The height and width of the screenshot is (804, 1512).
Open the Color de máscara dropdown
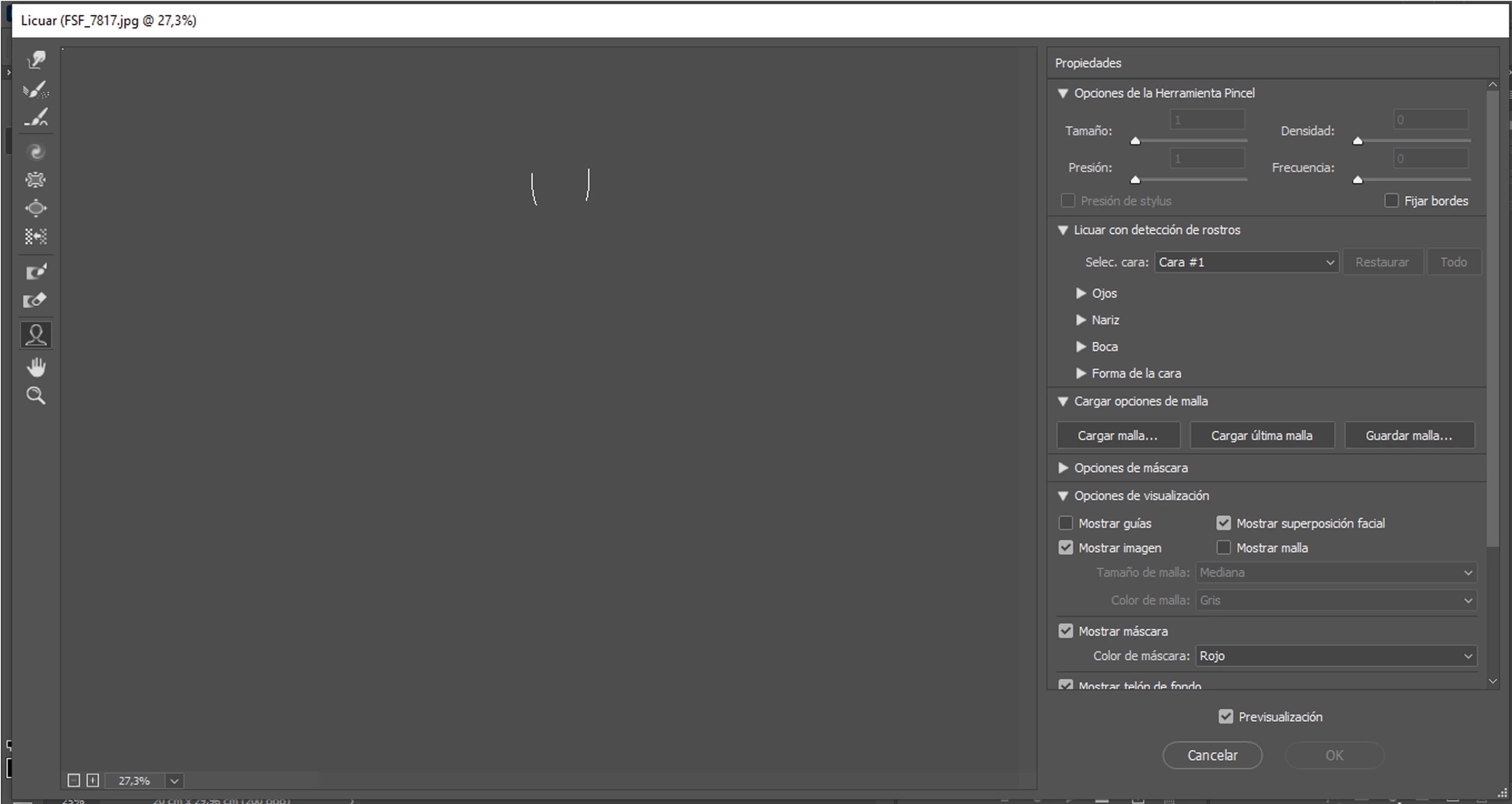click(1336, 655)
